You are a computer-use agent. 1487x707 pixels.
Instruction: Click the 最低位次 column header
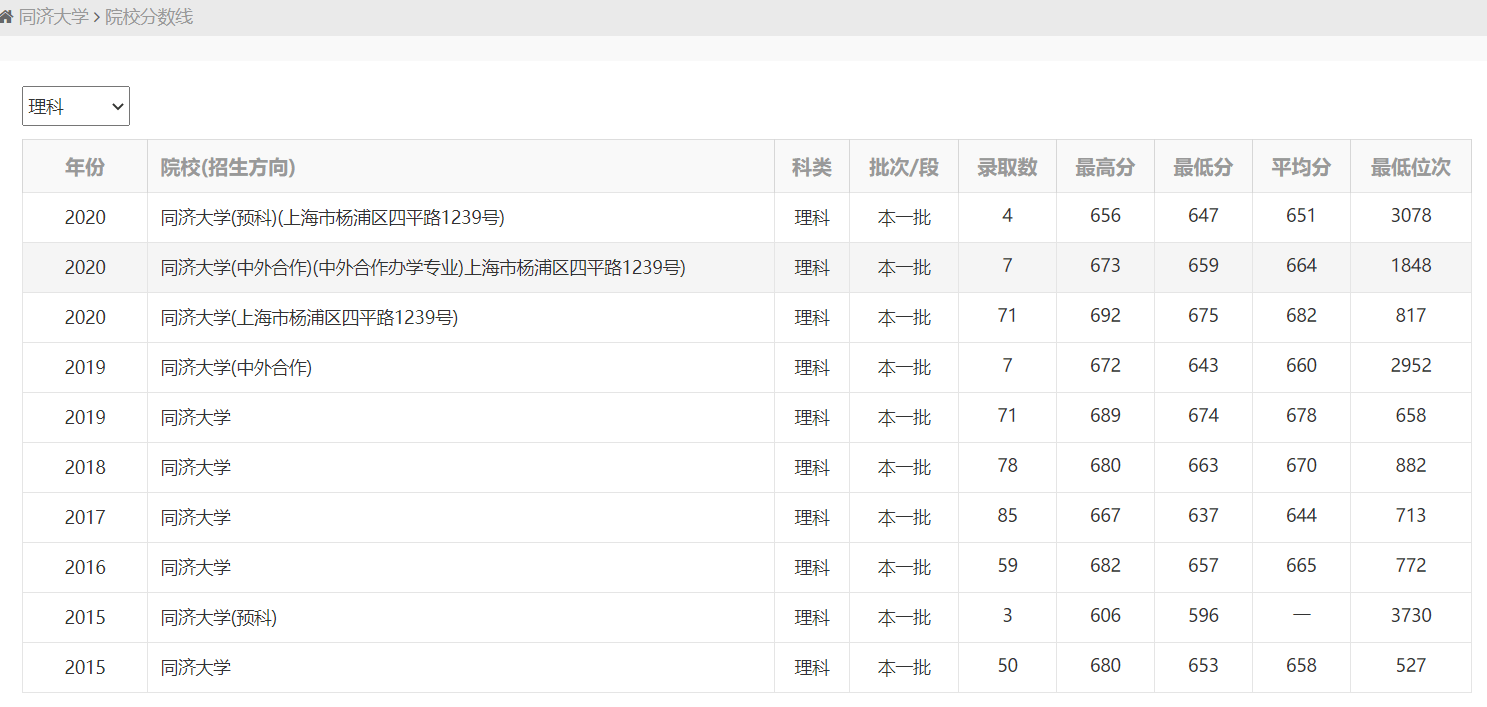pos(1411,167)
